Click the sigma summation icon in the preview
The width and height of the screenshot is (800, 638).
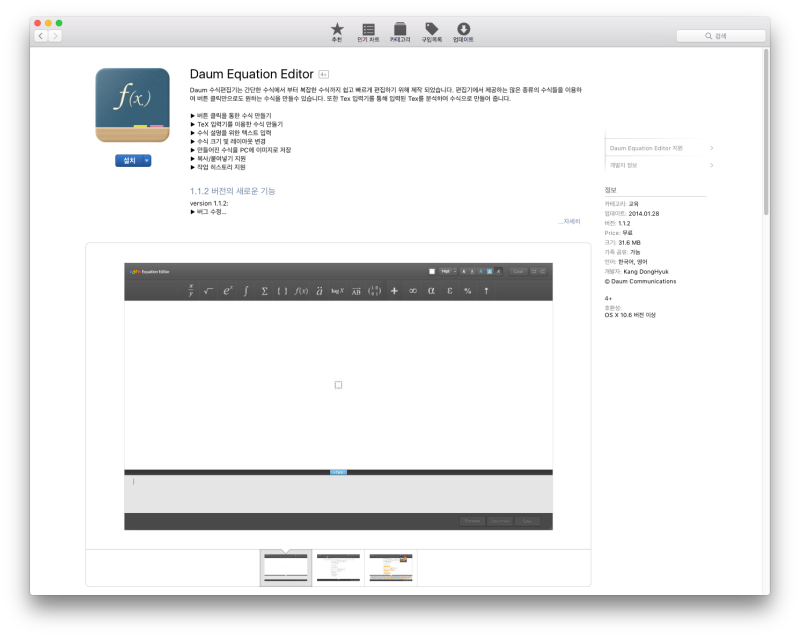click(x=264, y=291)
